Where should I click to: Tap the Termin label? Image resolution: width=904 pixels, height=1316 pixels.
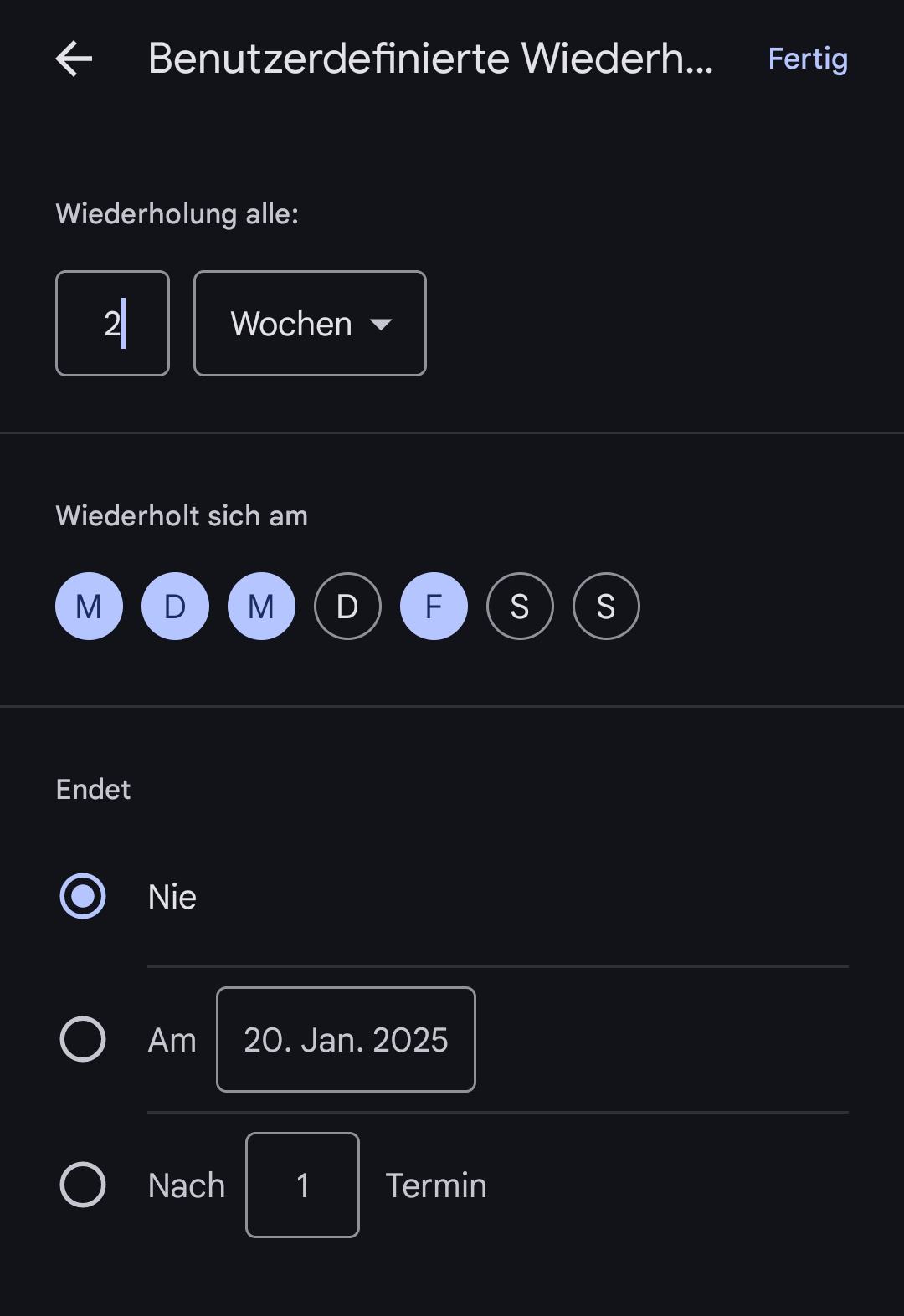pyautogui.click(x=435, y=1185)
